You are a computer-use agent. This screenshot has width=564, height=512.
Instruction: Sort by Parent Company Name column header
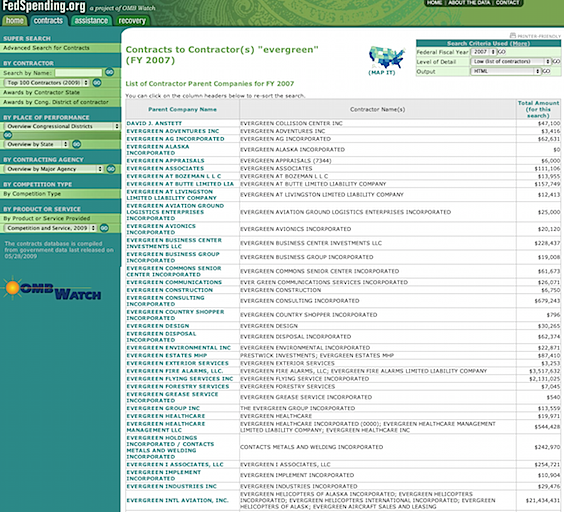tap(182, 109)
